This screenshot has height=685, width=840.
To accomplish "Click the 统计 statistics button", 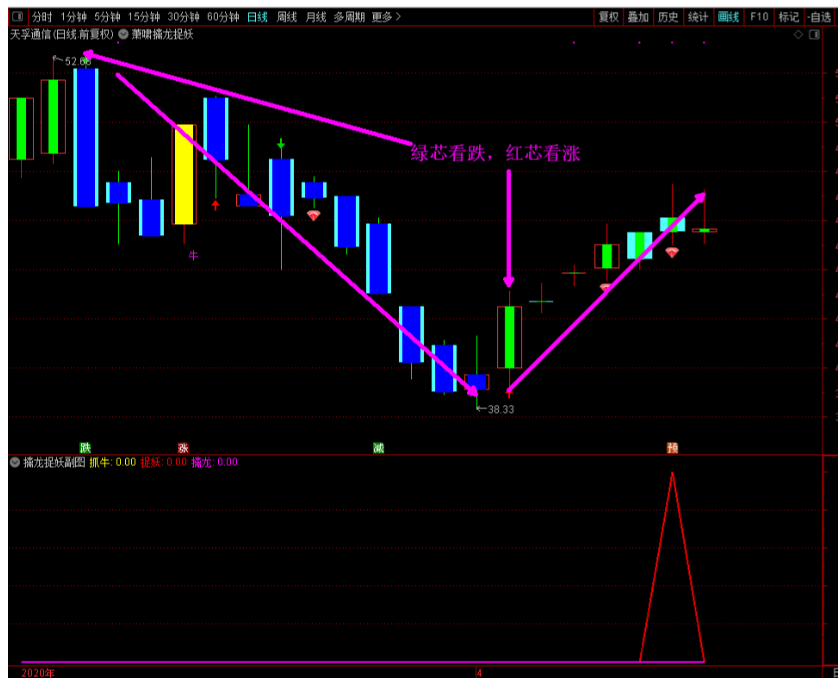I will [x=698, y=17].
